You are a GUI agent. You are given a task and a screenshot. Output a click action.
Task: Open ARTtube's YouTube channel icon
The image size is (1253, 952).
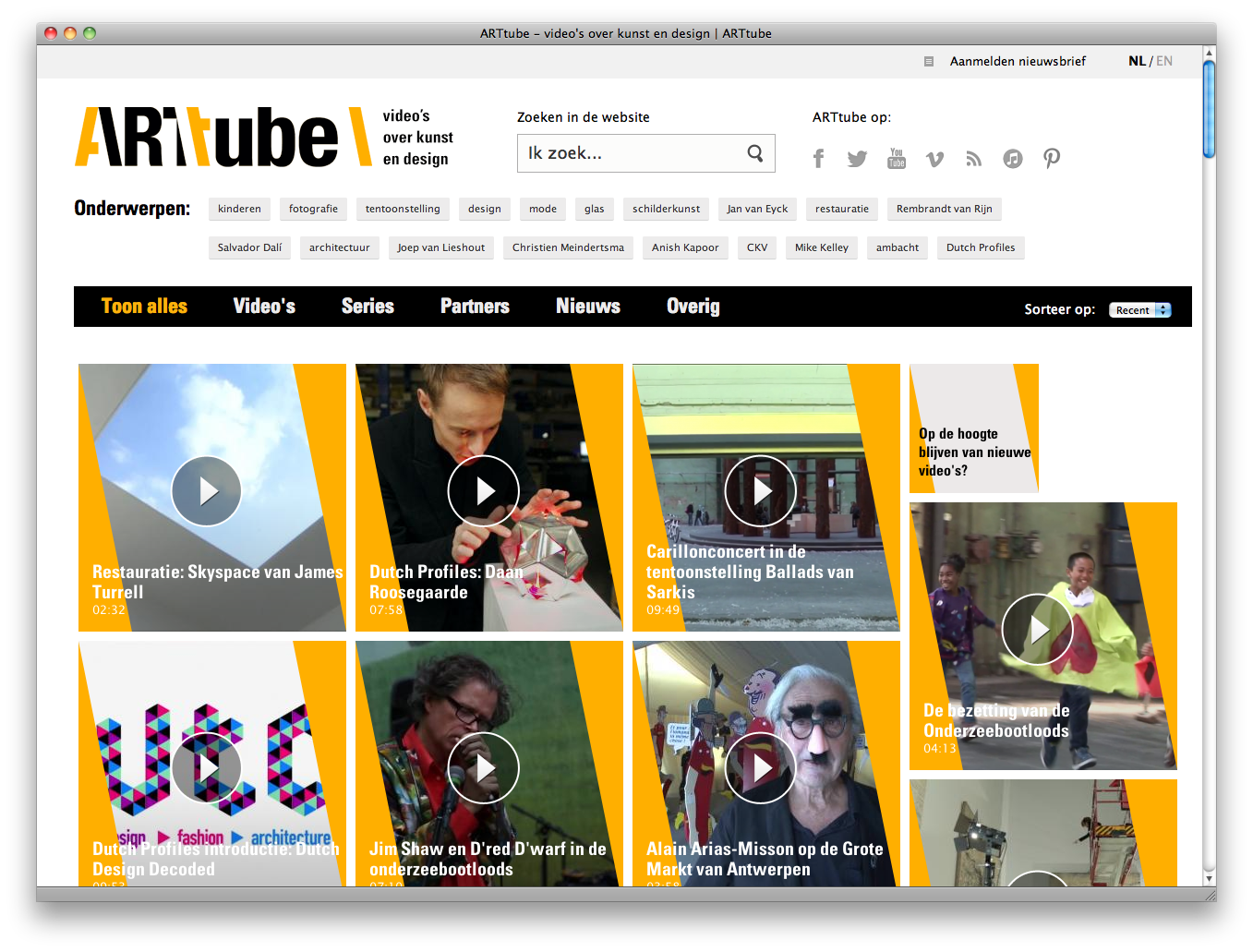[897, 159]
